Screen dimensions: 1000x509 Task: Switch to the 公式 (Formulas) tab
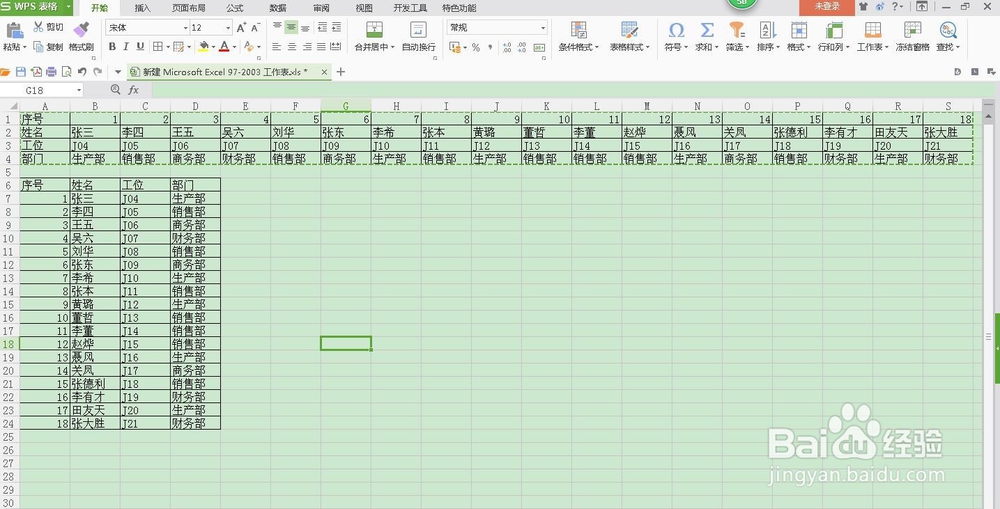coord(234,8)
